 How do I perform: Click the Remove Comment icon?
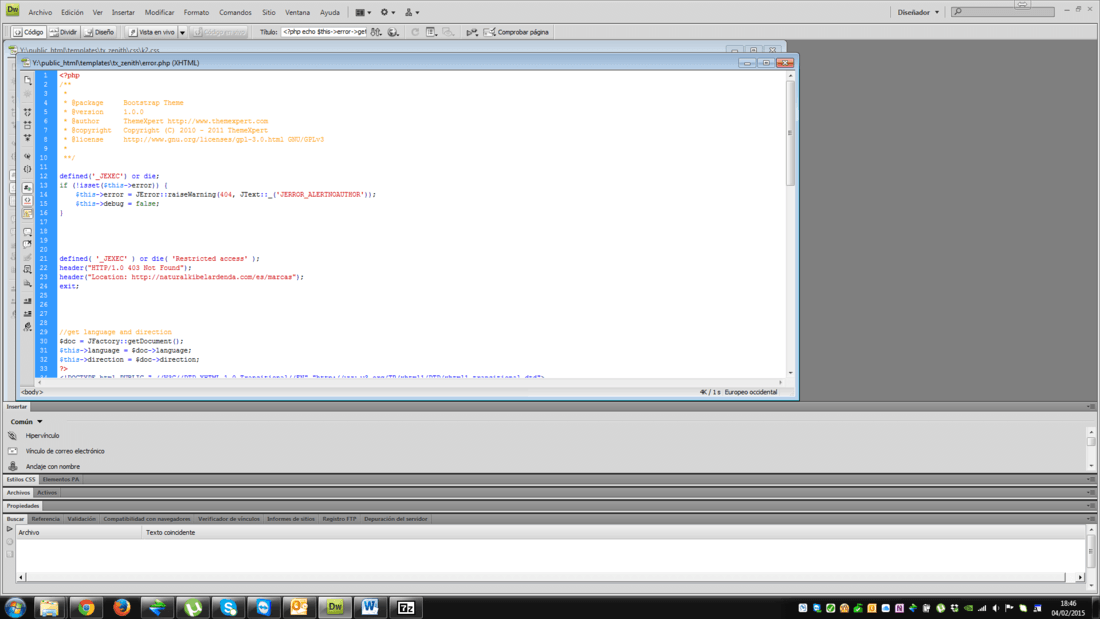(27, 244)
